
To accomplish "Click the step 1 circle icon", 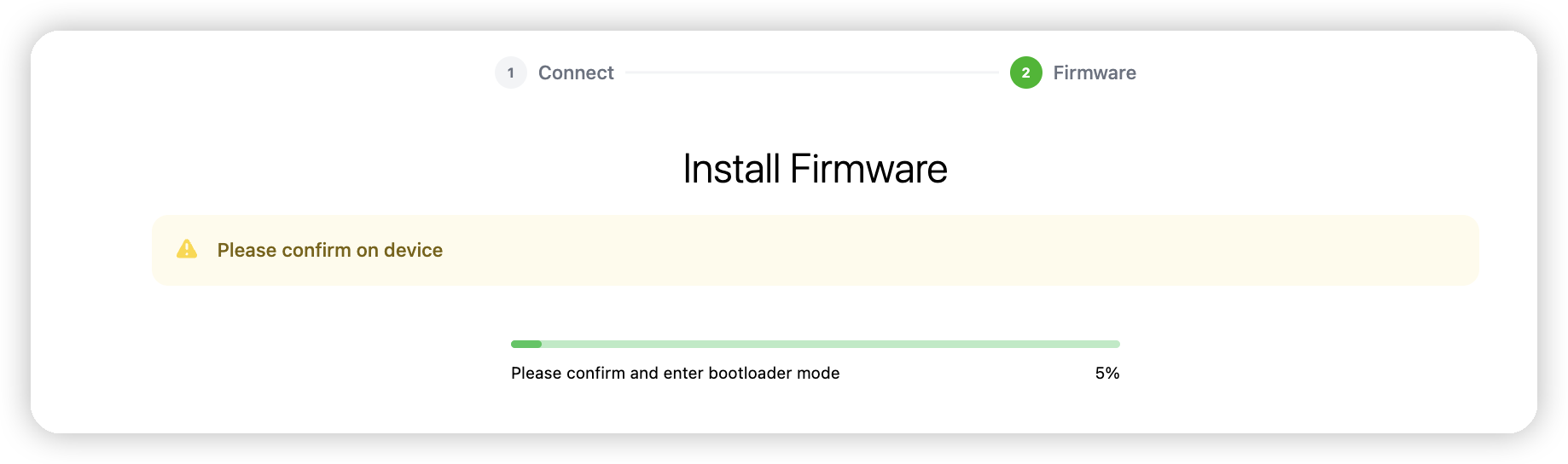I will (510, 72).
